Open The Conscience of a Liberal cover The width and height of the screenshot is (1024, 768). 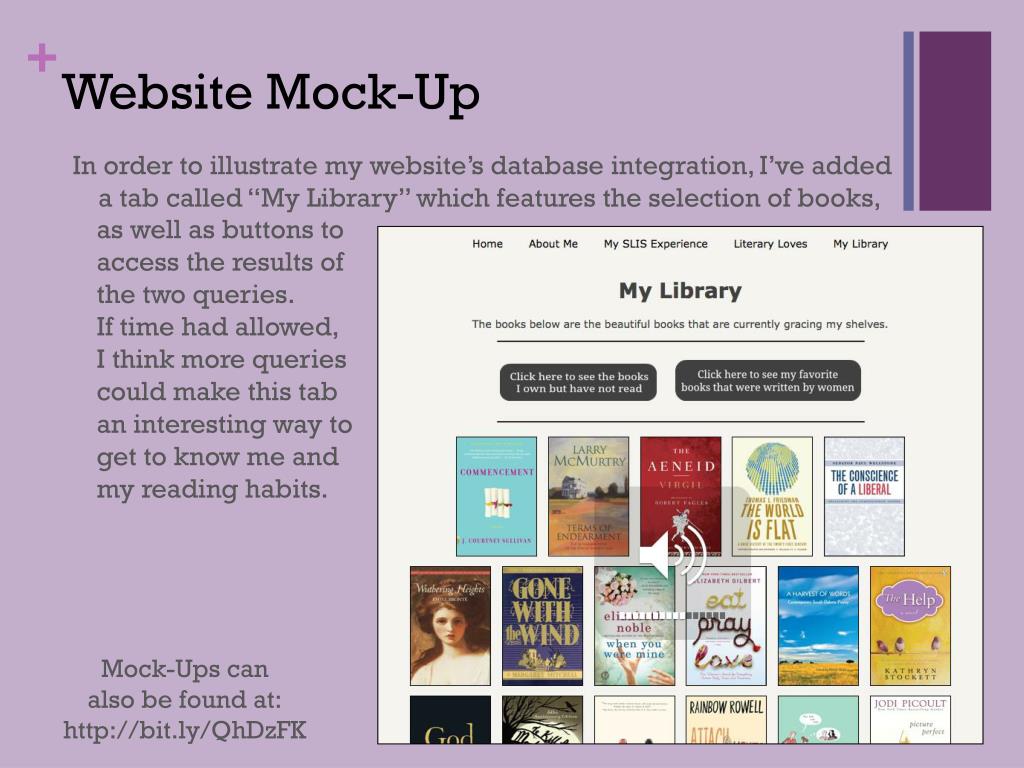pos(865,496)
